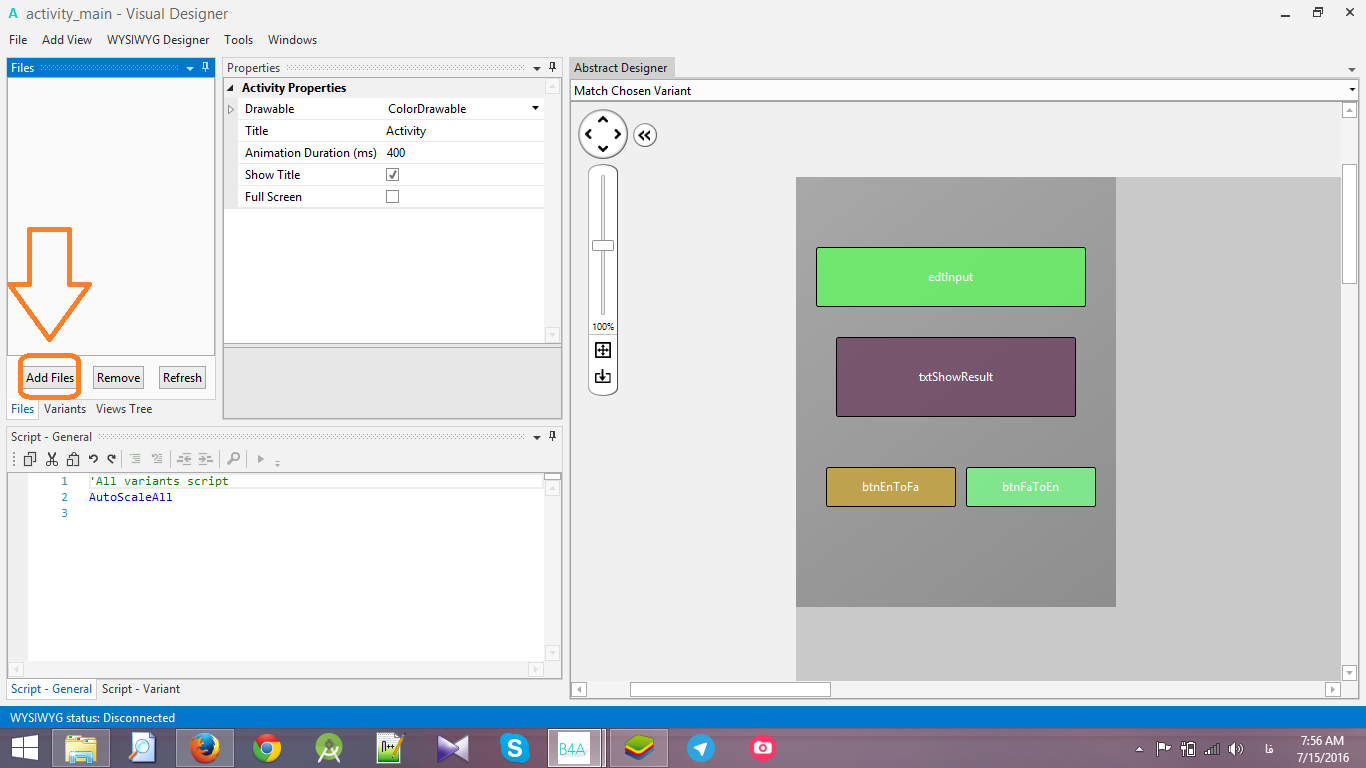The image size is (1366, 768).
Task: Open the Drawable ColorDrawable dropdown
Action: point(535,109)
